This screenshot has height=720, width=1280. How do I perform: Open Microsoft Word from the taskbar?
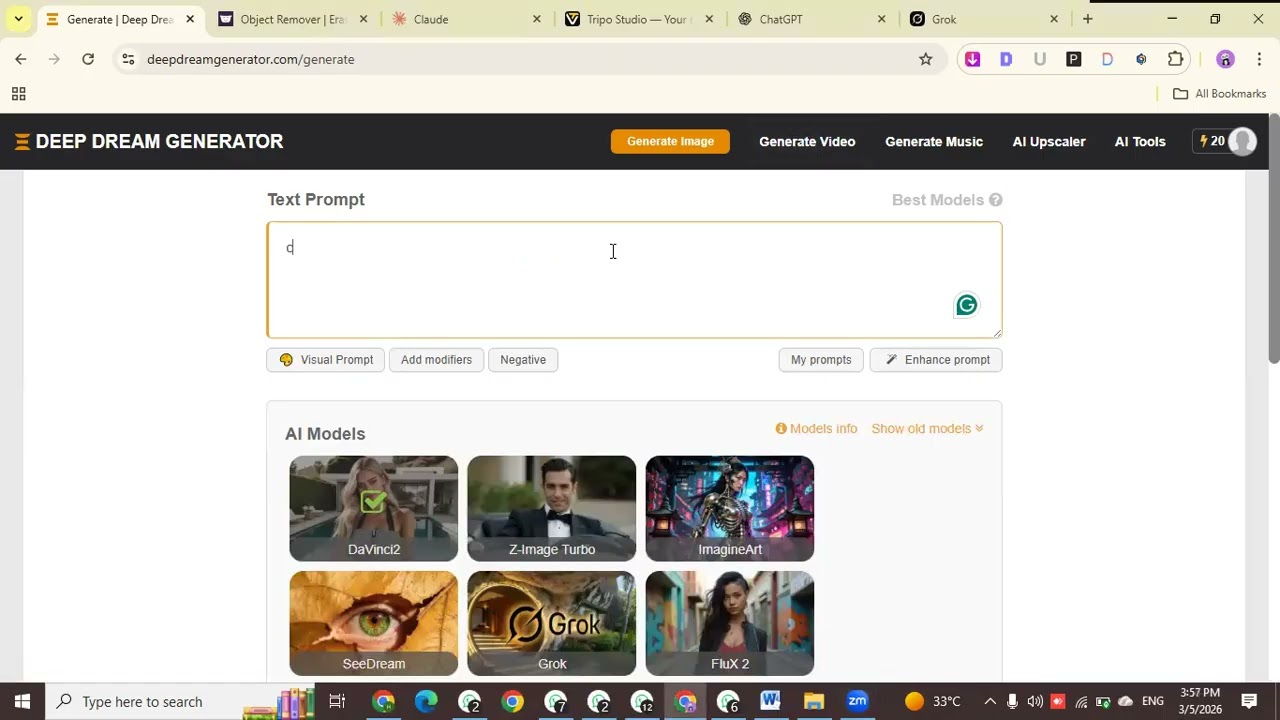(770, 701)
